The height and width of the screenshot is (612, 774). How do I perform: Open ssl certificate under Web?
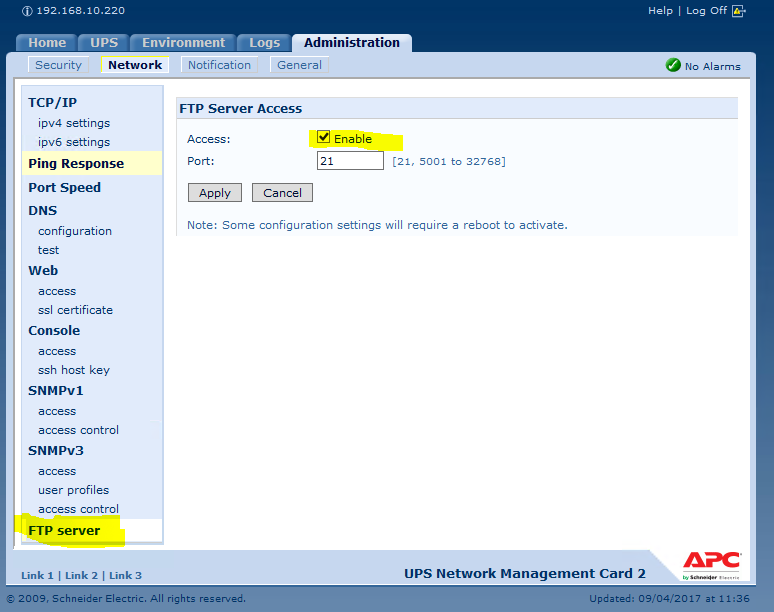tap(75, 310)
